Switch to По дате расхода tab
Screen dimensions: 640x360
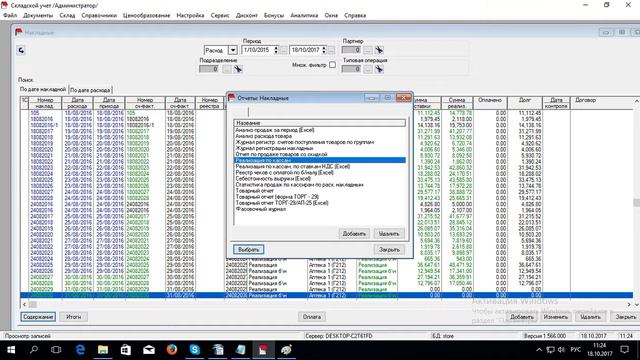(x=90, y=90)
